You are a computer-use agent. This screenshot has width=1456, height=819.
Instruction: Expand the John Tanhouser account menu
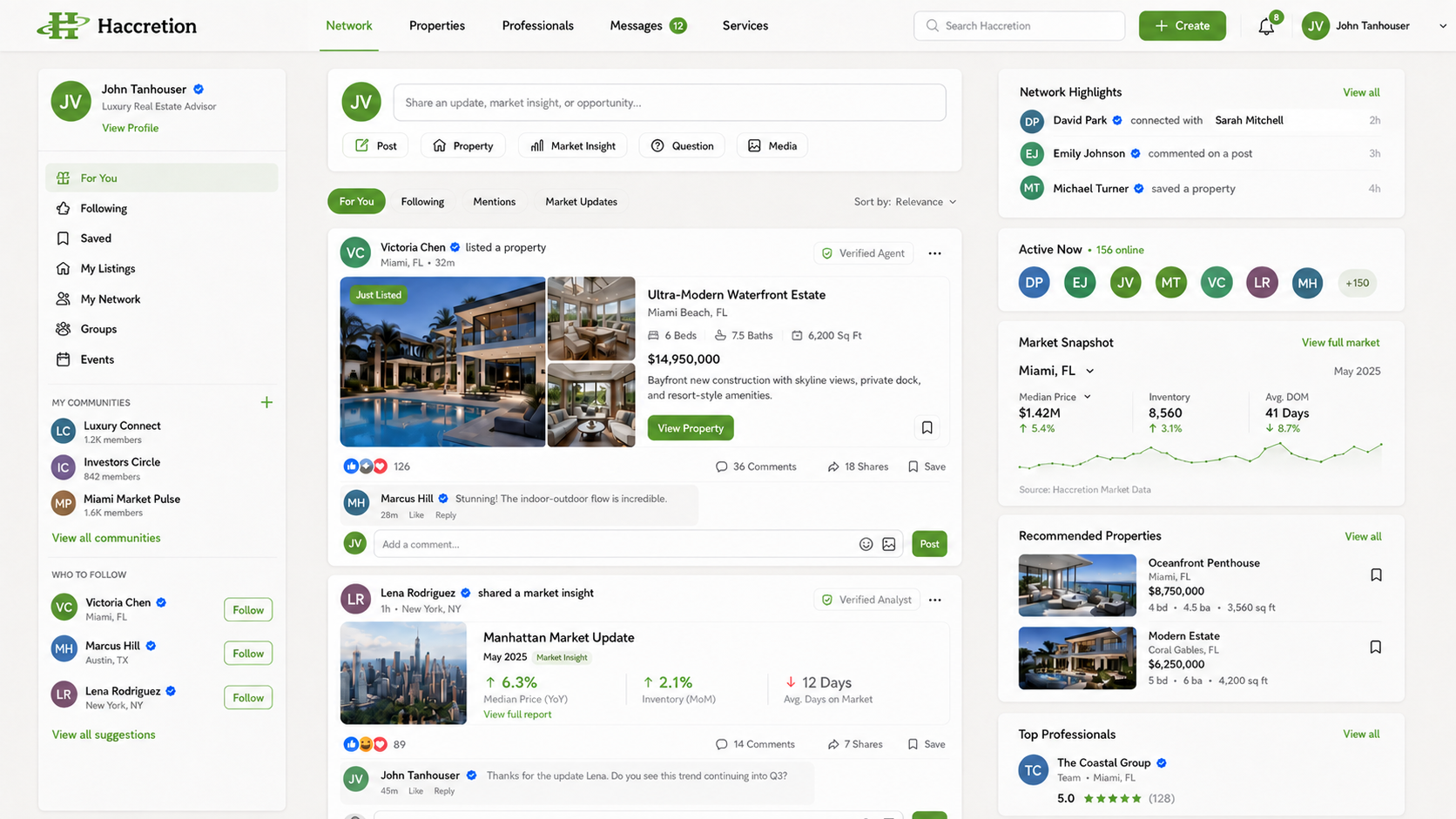[x=1442, y=26]
